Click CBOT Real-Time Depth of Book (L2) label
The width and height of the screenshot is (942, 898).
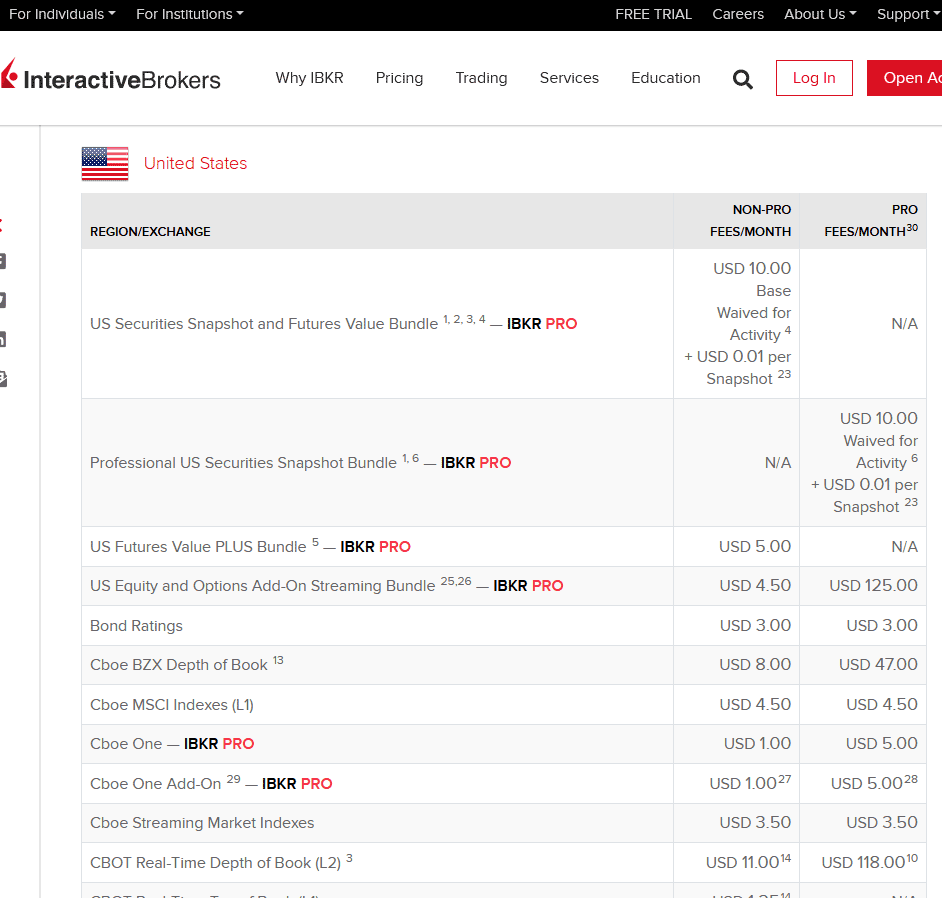click(215, 863)
